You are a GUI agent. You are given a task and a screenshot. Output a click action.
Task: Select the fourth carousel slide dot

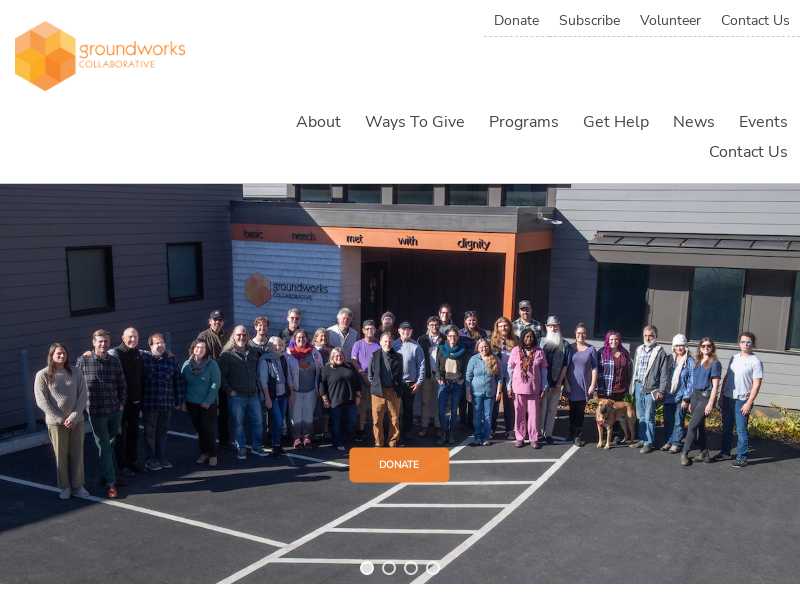pos(433,568)
